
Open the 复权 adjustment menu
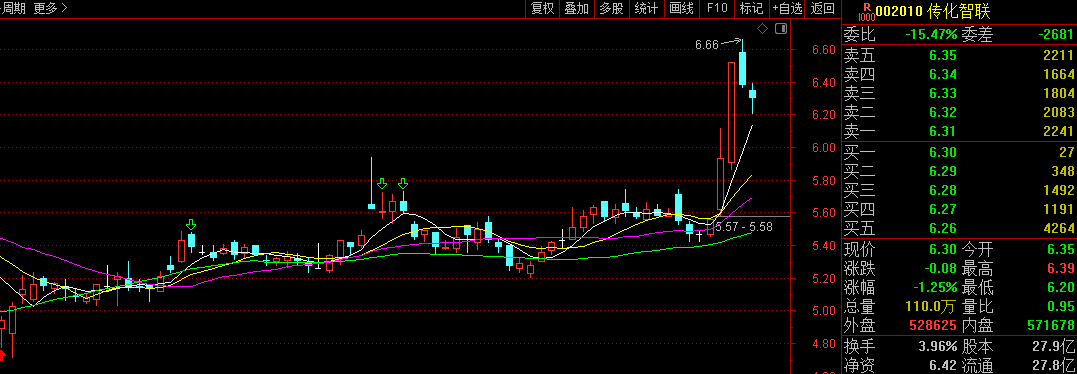coord(542,8)
